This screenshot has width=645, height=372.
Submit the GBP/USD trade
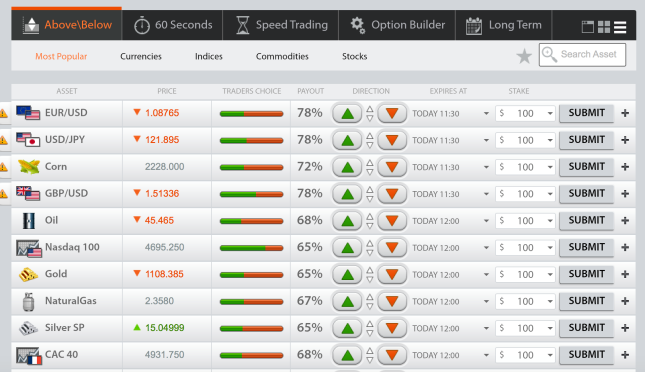(587, 194)
